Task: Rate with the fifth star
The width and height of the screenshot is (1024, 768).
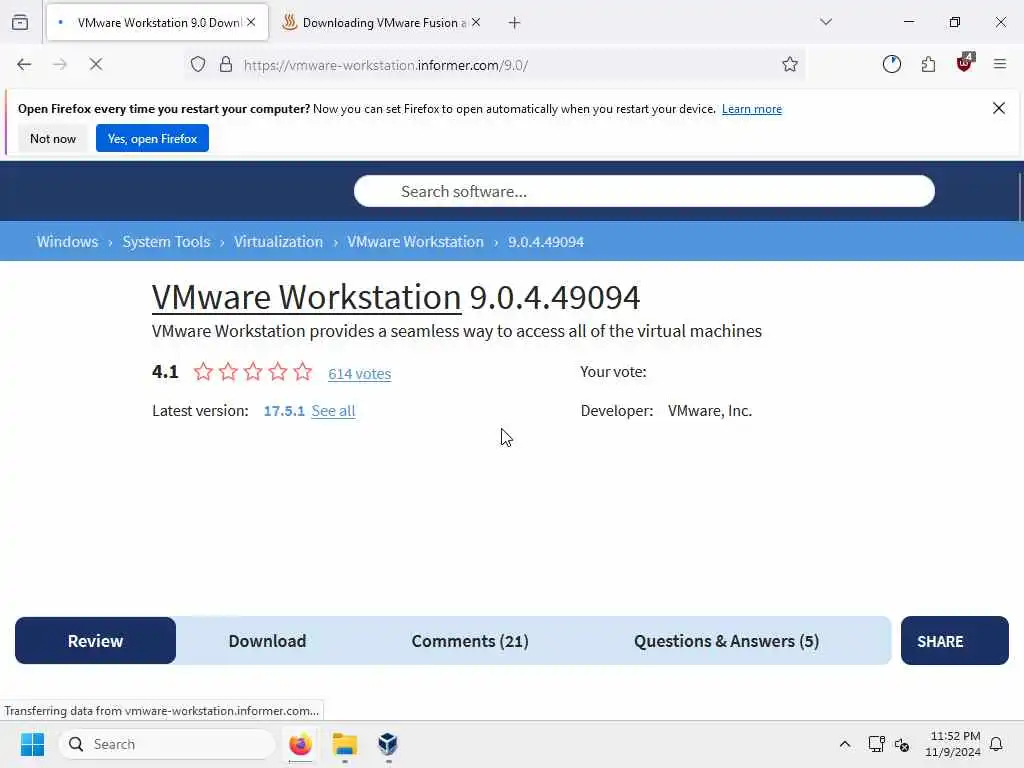Action: (x=302, y=372)
